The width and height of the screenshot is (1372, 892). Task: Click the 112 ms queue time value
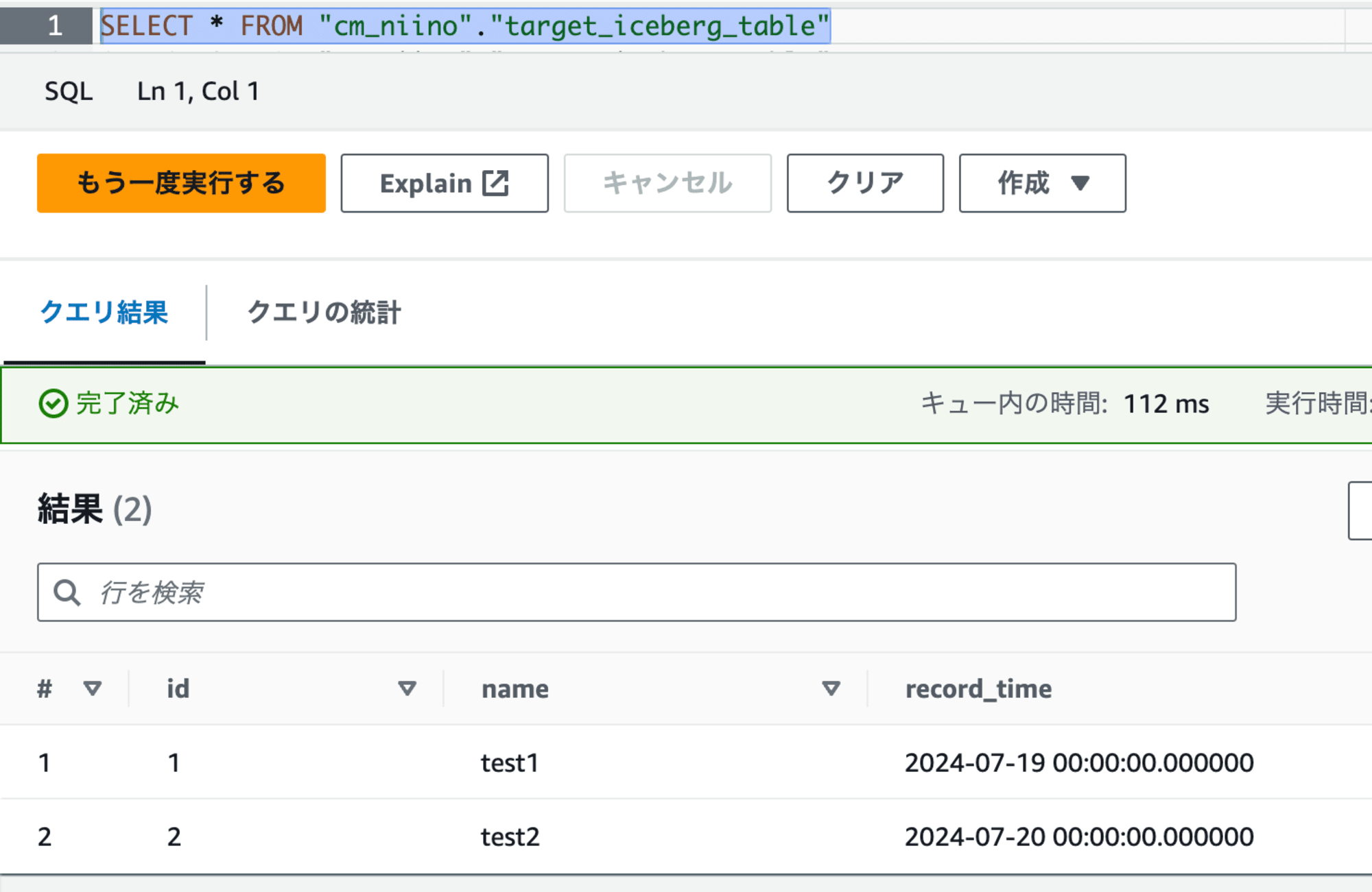coord(1166,404)
